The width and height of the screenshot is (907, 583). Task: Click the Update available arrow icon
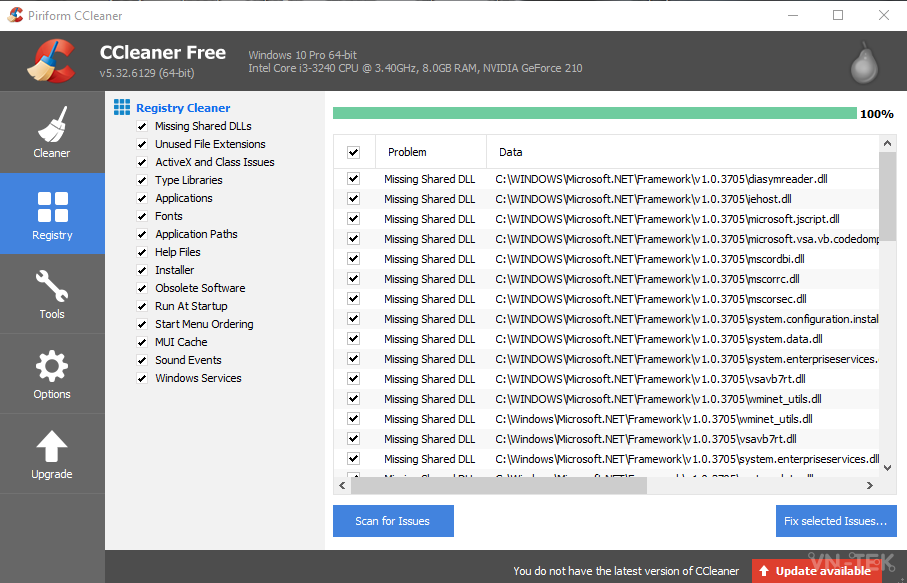[x=764, y=571]
